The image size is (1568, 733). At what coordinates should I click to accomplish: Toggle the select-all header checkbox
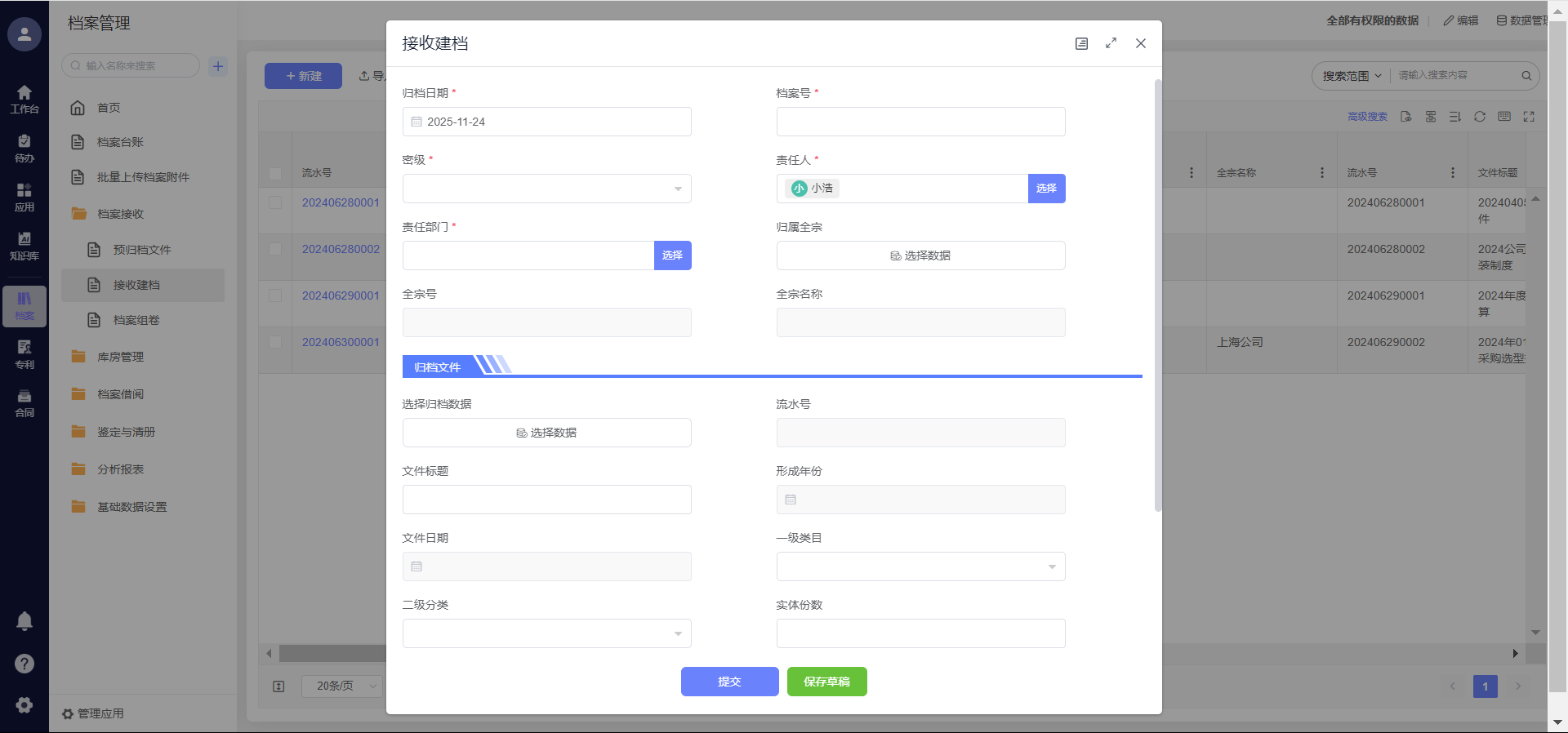(x=275, y=173)
